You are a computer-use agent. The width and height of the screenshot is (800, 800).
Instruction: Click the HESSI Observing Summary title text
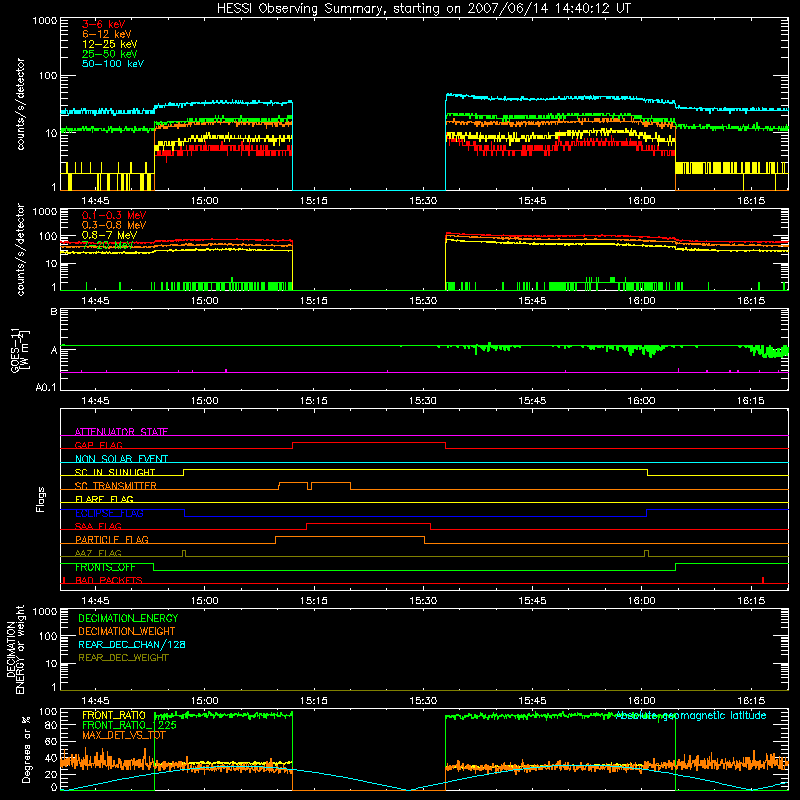click(424, 8)
